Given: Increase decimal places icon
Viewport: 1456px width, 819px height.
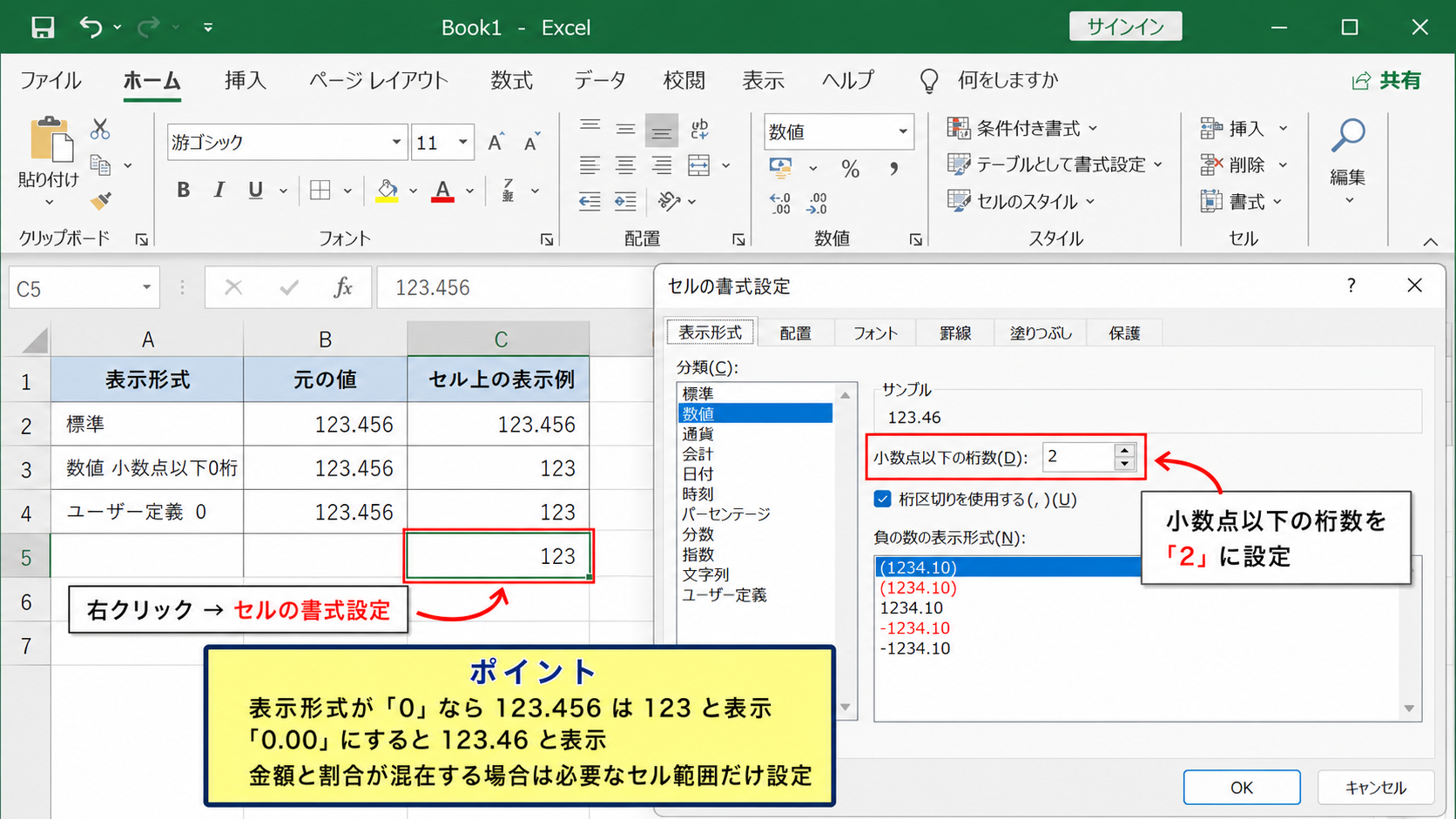Looking at the screenshot, I should tap(780, 204).
